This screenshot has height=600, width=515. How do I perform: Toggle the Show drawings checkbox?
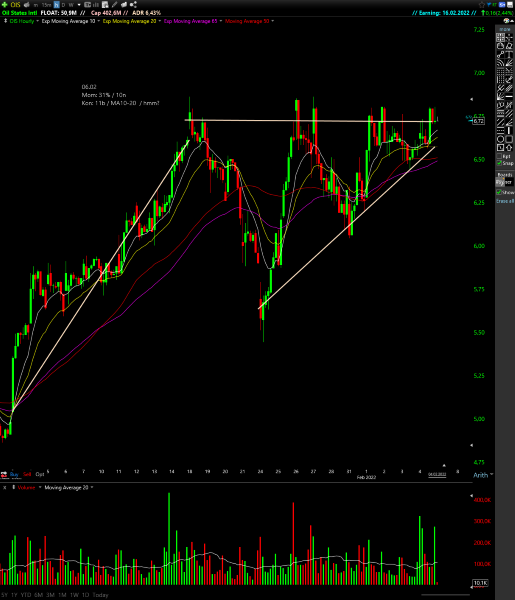[x=499, y=192]
